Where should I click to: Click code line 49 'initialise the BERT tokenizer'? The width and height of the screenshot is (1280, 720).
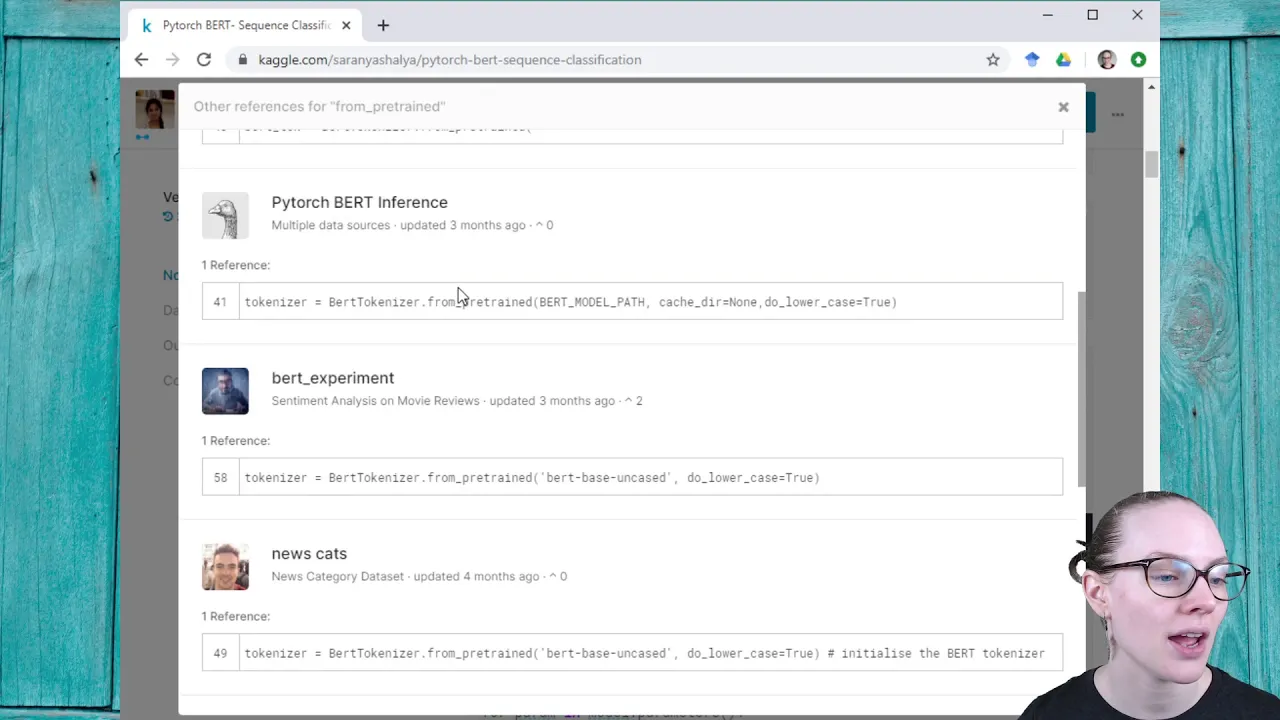(x=632, y=653)
